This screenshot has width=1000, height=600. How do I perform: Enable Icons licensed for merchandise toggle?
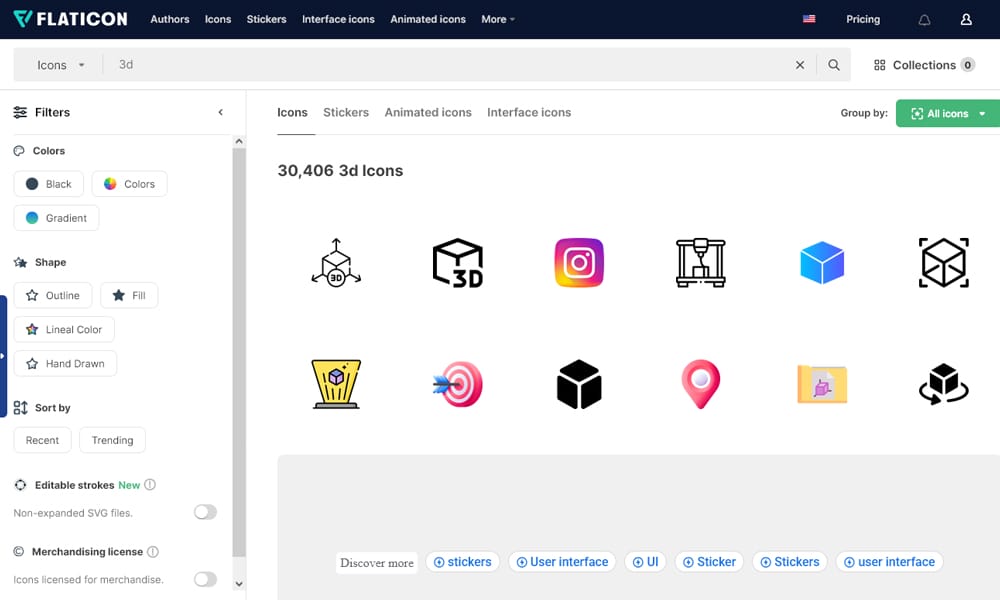205,580
